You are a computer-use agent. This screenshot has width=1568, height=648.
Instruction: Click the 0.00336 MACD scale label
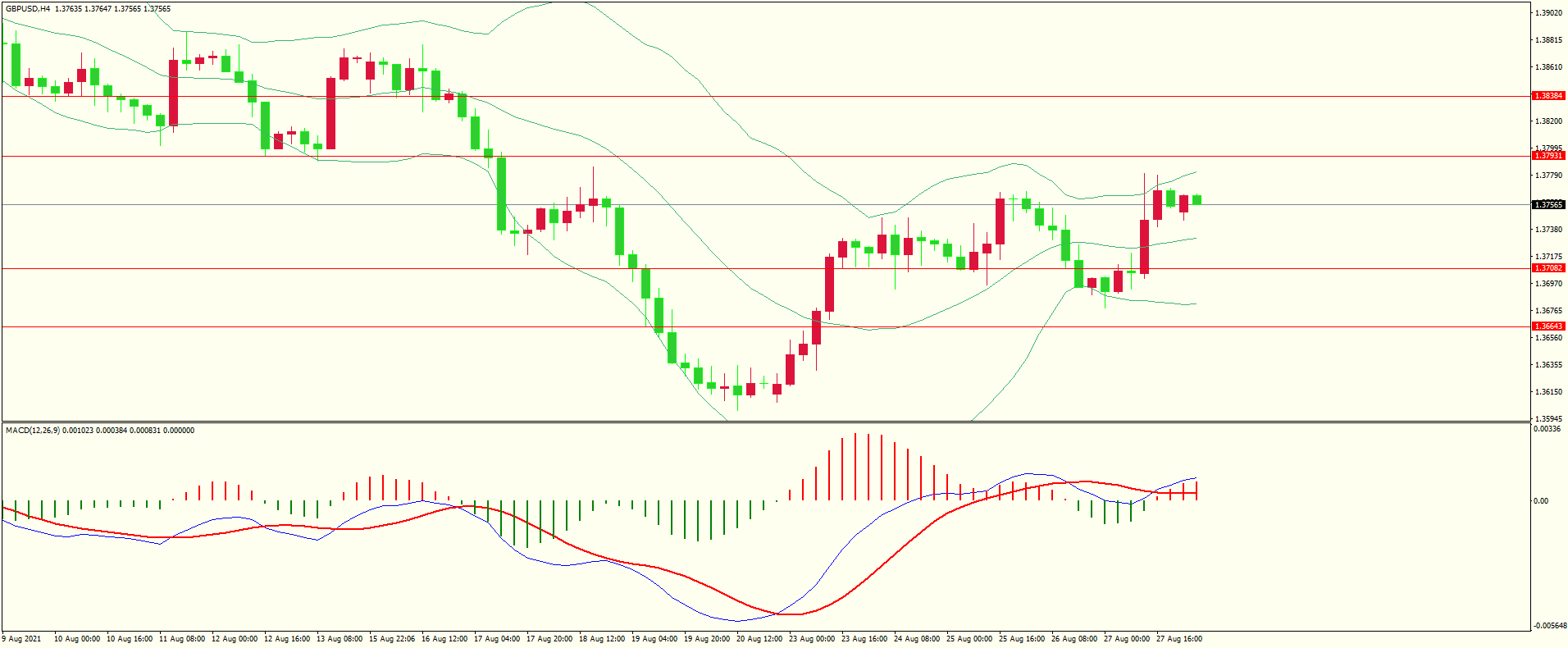pyautogui.click(x=1546, y=429)
